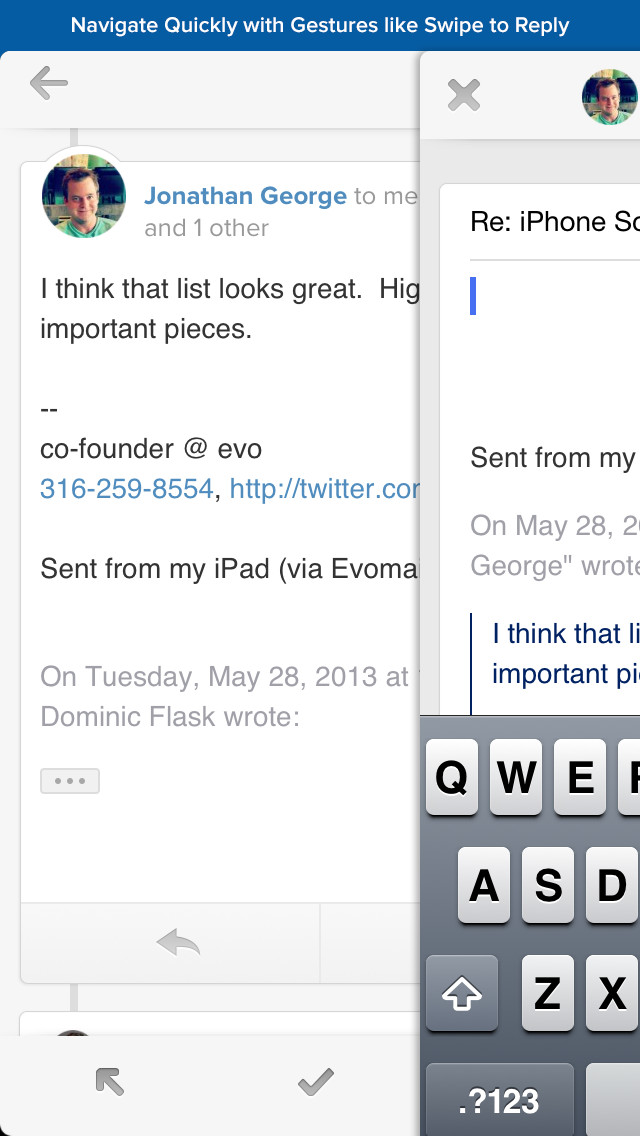Image resolution: width=640 pixels, height=1136 pixels.
Task: Tap the Z key on keyboard
Action: [x=547, y=993]
